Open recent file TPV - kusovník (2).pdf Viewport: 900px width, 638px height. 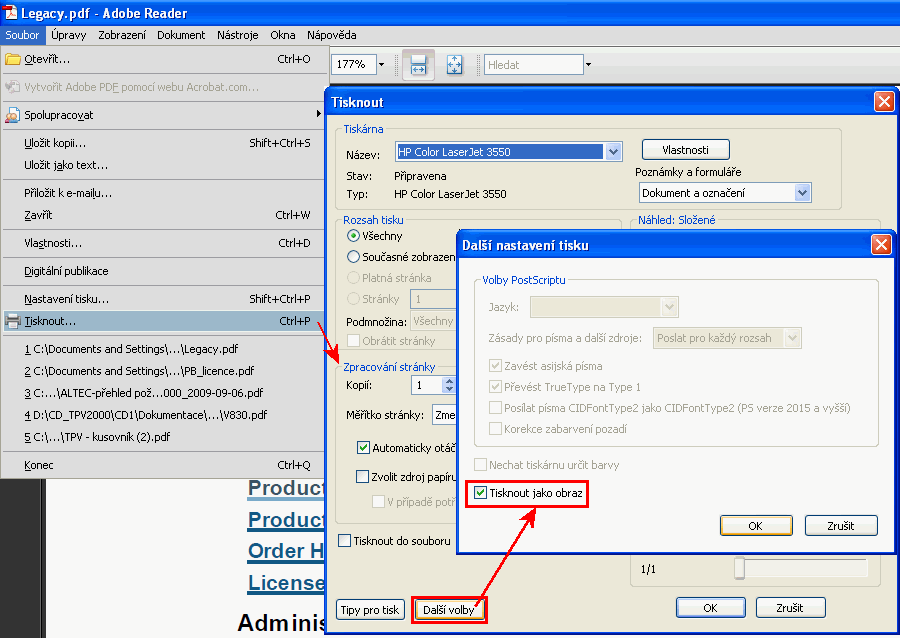coord(163,437)
